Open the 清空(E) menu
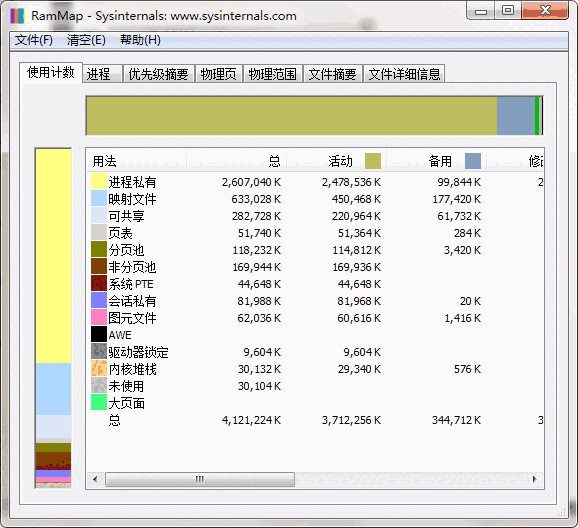 [86, 40]
